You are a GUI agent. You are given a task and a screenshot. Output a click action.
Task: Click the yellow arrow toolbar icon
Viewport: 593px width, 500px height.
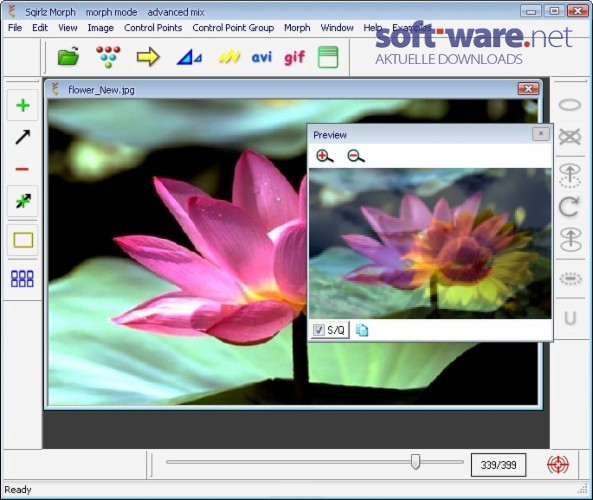point(148,57)
